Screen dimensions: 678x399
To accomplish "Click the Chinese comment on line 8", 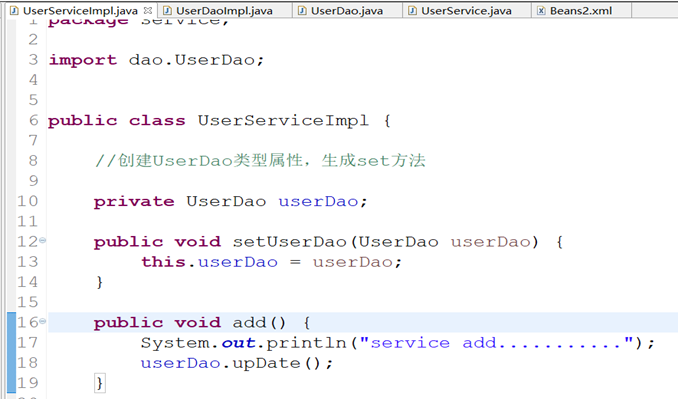I will coord(260,161).
